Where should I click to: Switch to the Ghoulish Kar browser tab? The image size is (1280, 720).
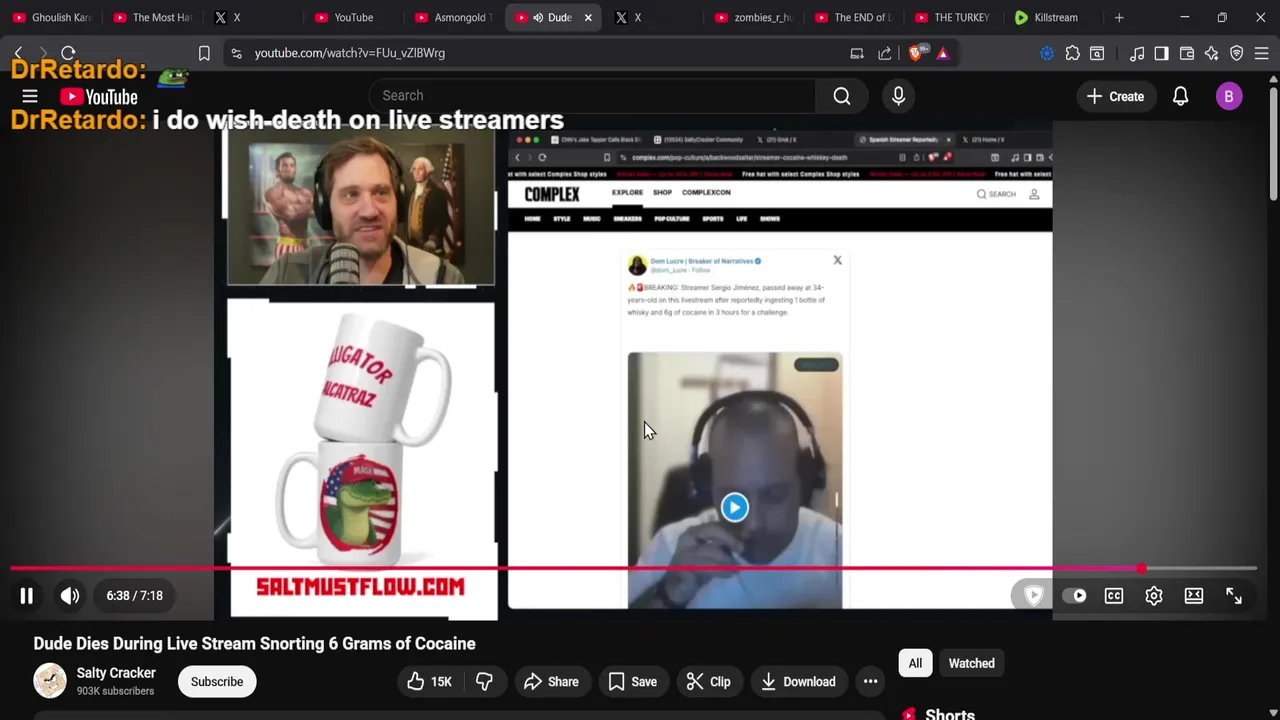(x=52, y=17)
